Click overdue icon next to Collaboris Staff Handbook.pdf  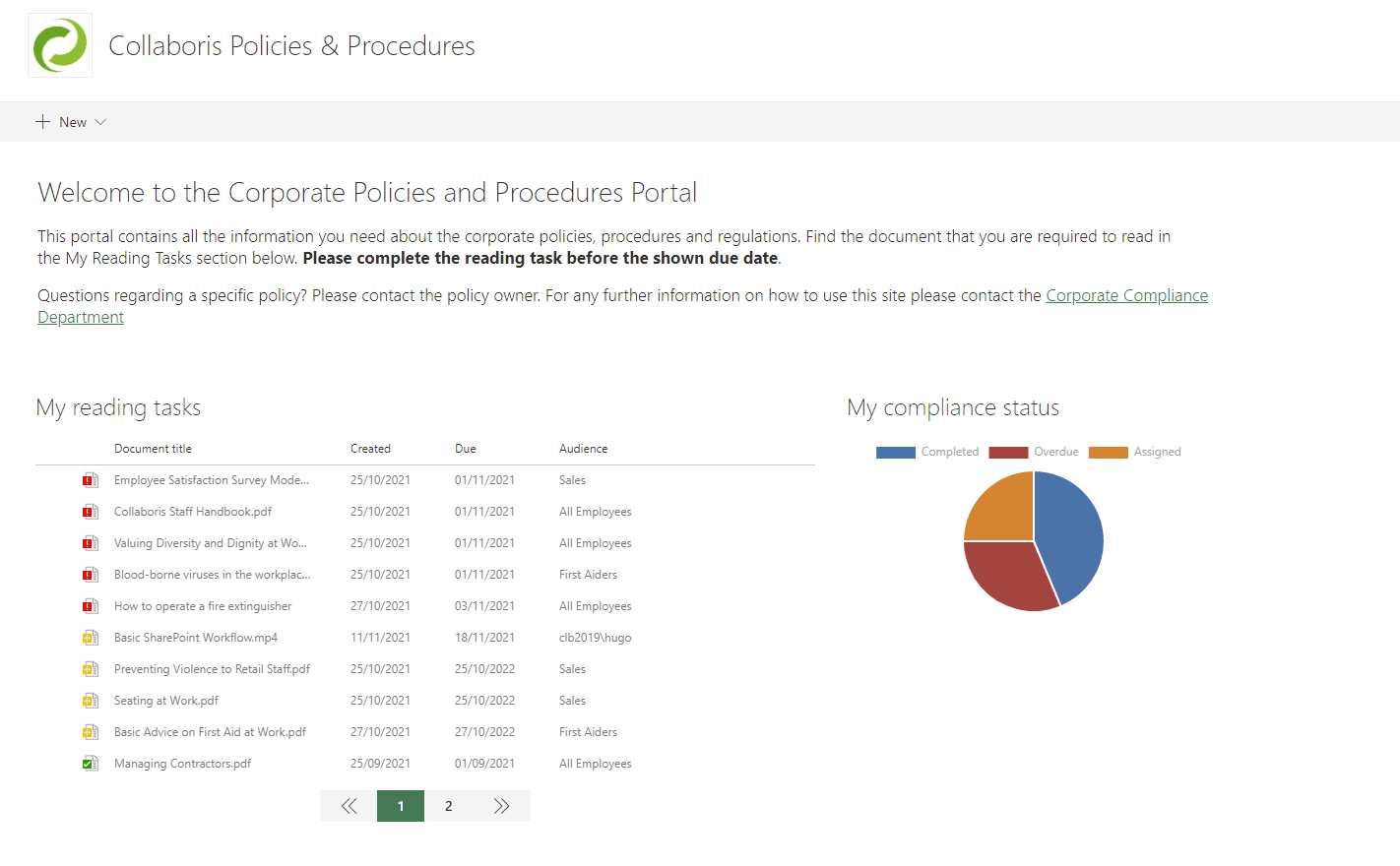click(x=90, y=512)
